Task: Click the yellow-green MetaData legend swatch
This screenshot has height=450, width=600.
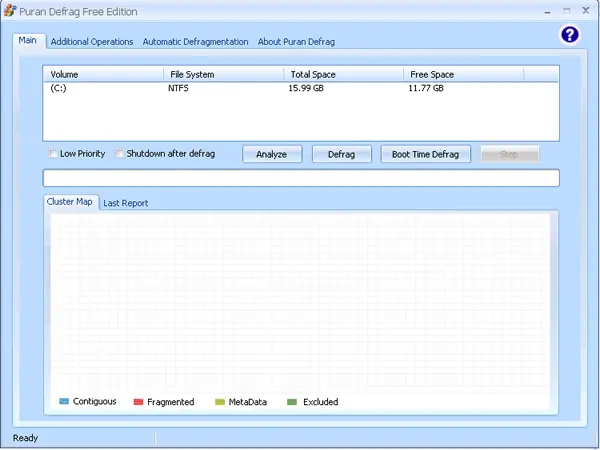Action: [x=220, y=402]
